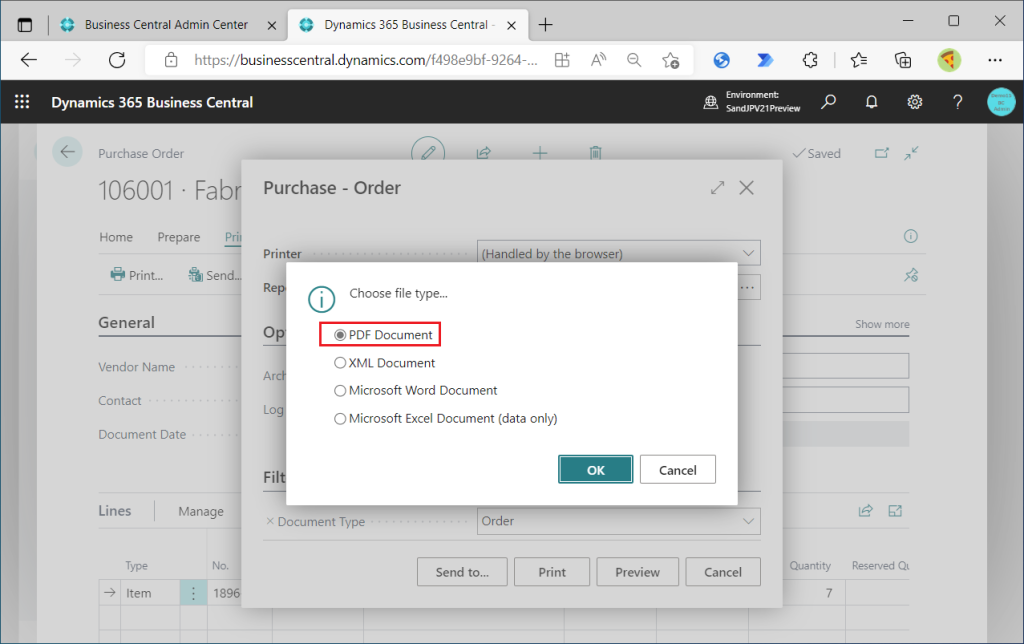Open the Home tab of the purchase order

116,237
